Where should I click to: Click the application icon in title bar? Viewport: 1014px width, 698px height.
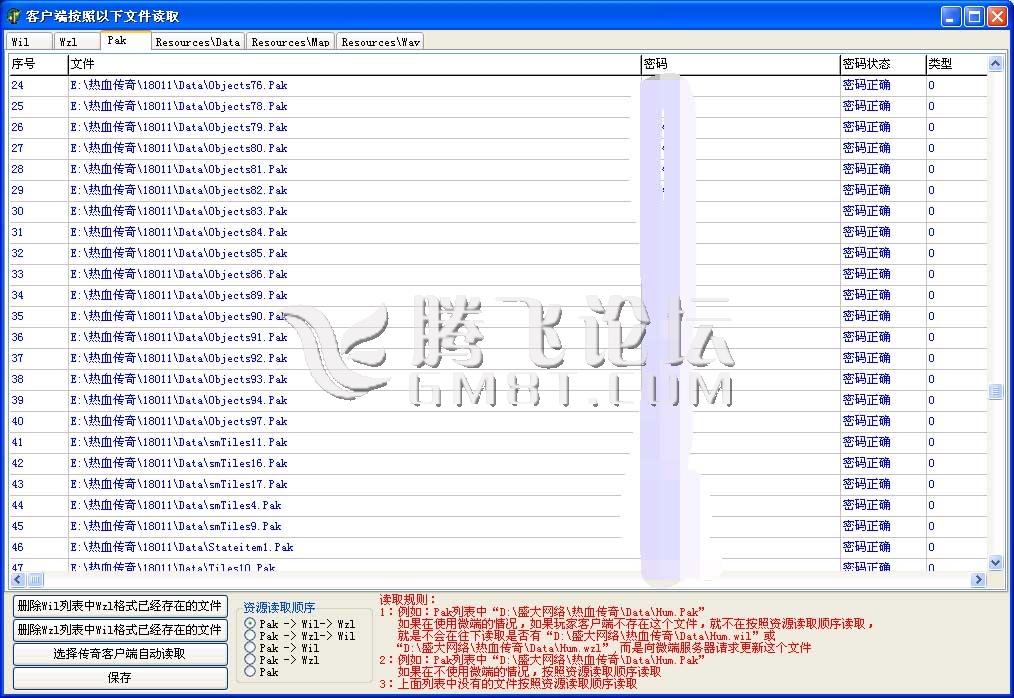pyautogui.click(x=14, y=16)
